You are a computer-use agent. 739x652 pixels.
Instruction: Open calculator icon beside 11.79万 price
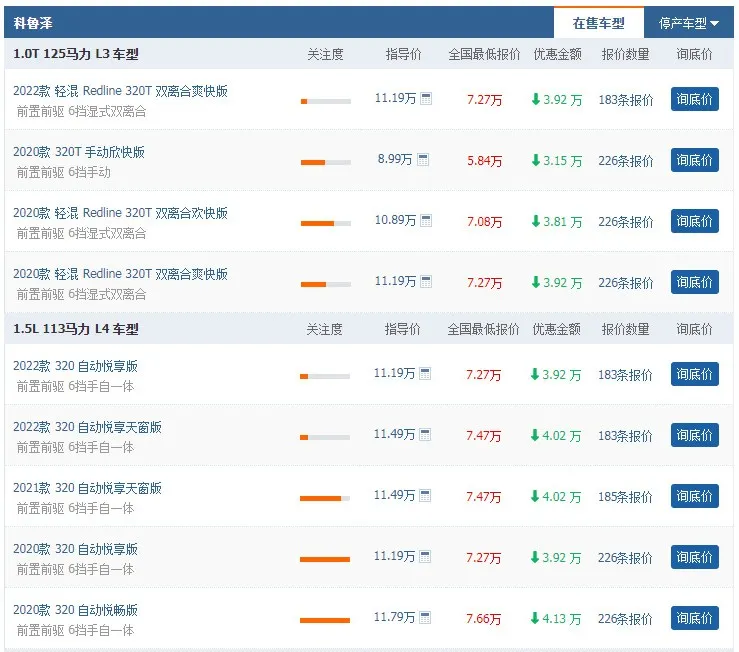(425, 618)
